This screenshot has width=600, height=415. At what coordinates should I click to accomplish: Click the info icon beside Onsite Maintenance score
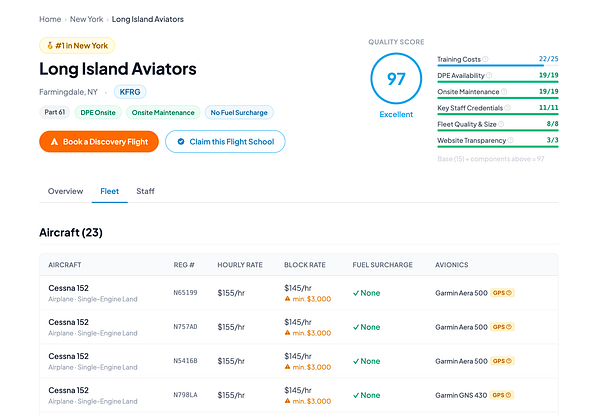click(x=504, y=91)
